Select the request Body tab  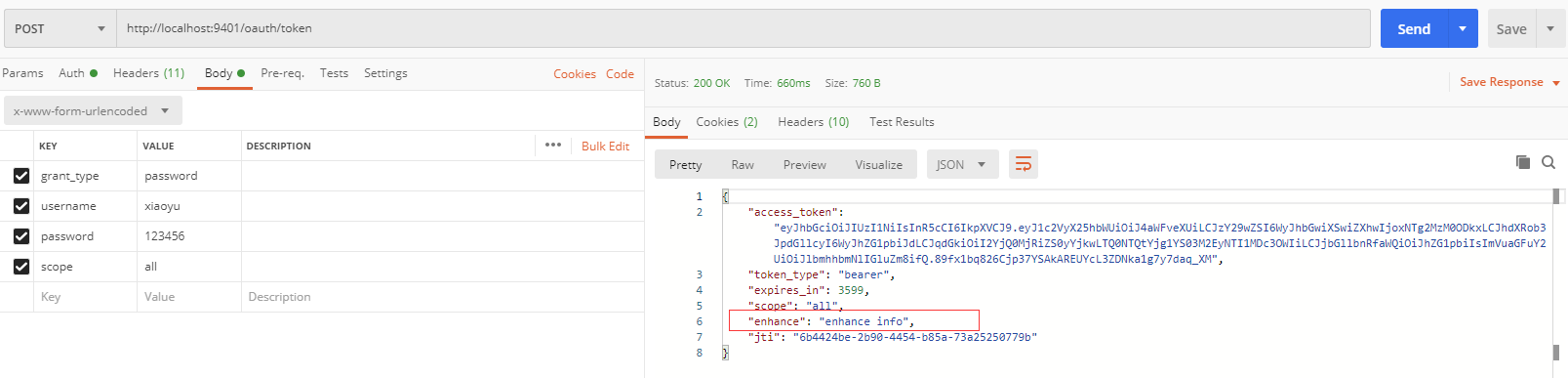coord(224,73)
